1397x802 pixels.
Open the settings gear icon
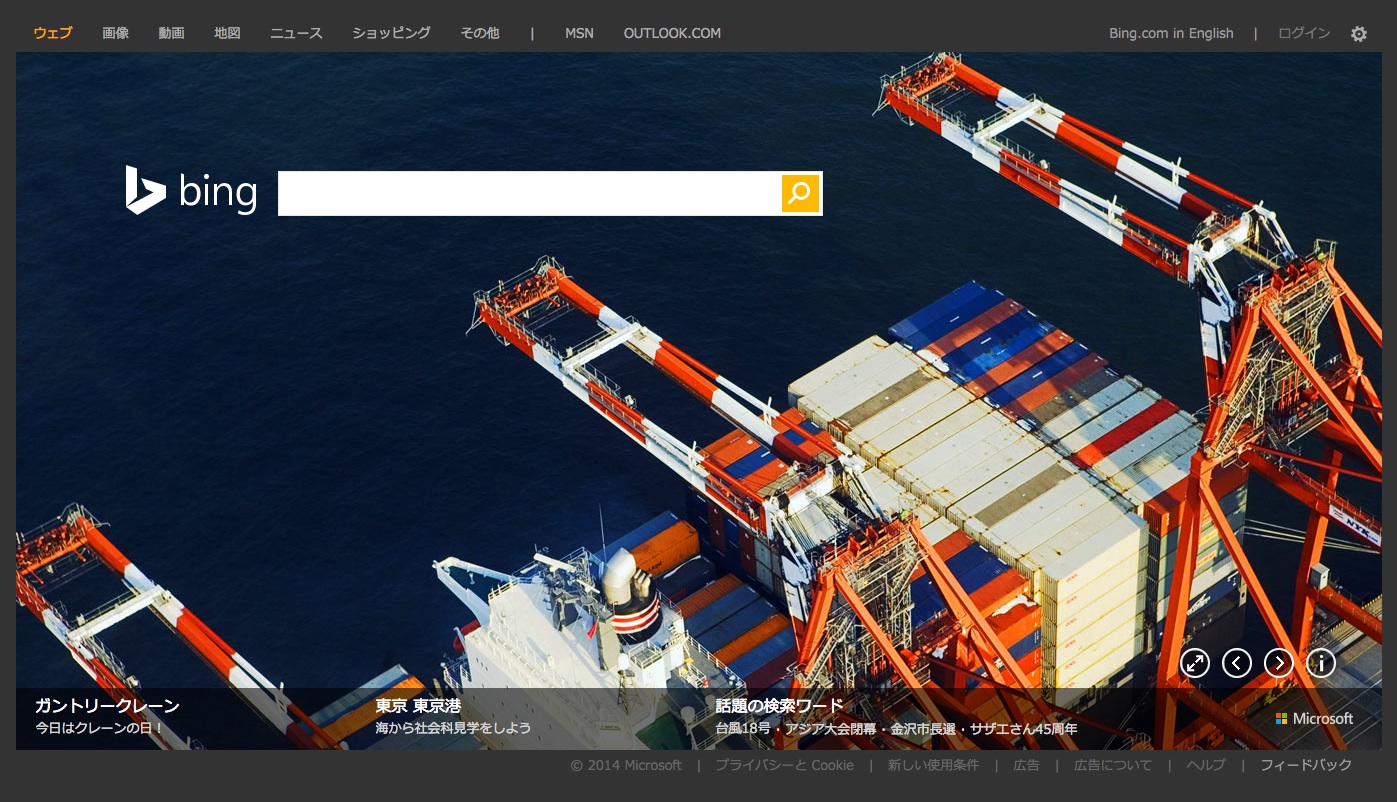point(1358,34)
